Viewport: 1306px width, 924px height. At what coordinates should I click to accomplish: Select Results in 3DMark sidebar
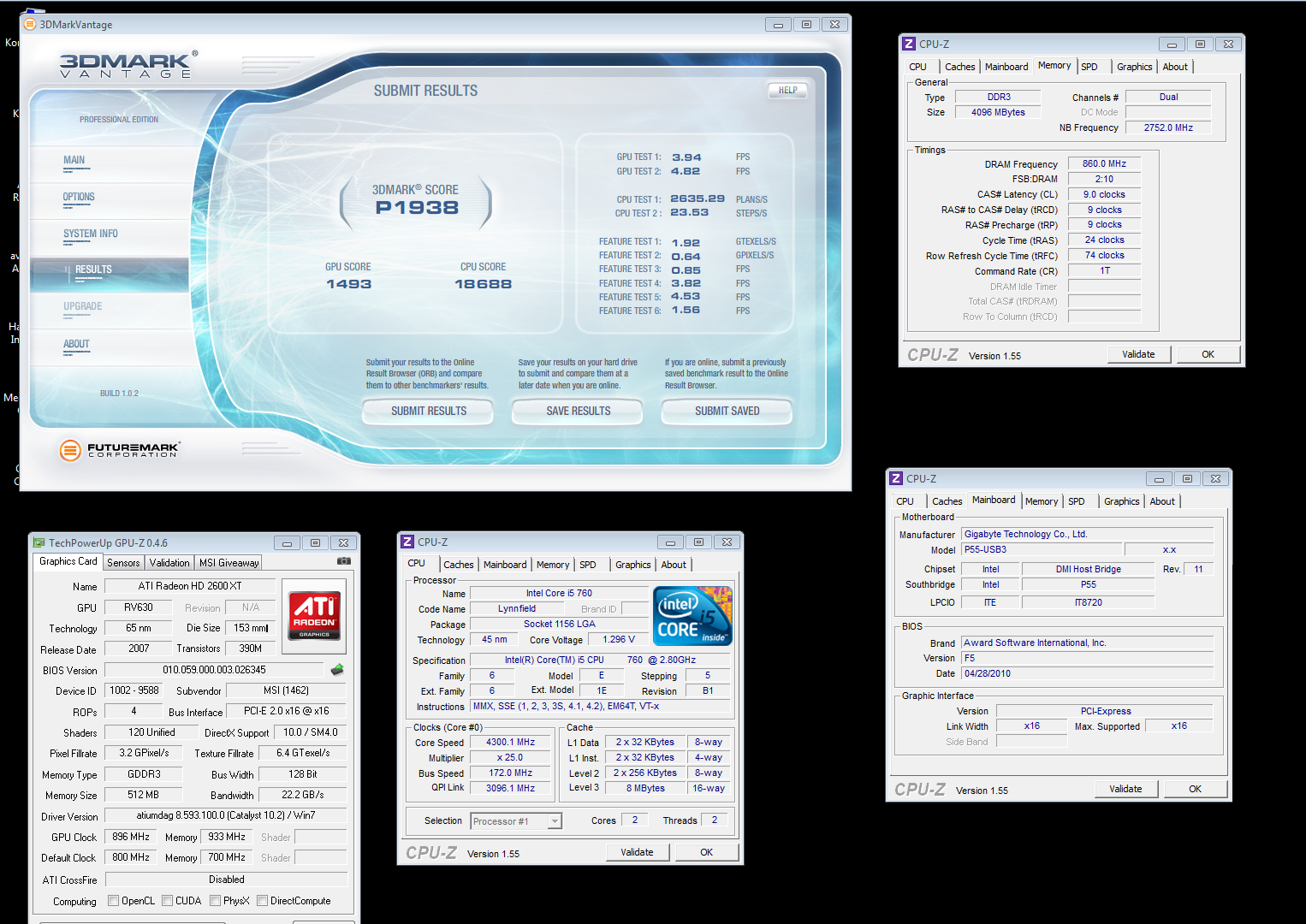pyautogui.click(x=110, y=273)
